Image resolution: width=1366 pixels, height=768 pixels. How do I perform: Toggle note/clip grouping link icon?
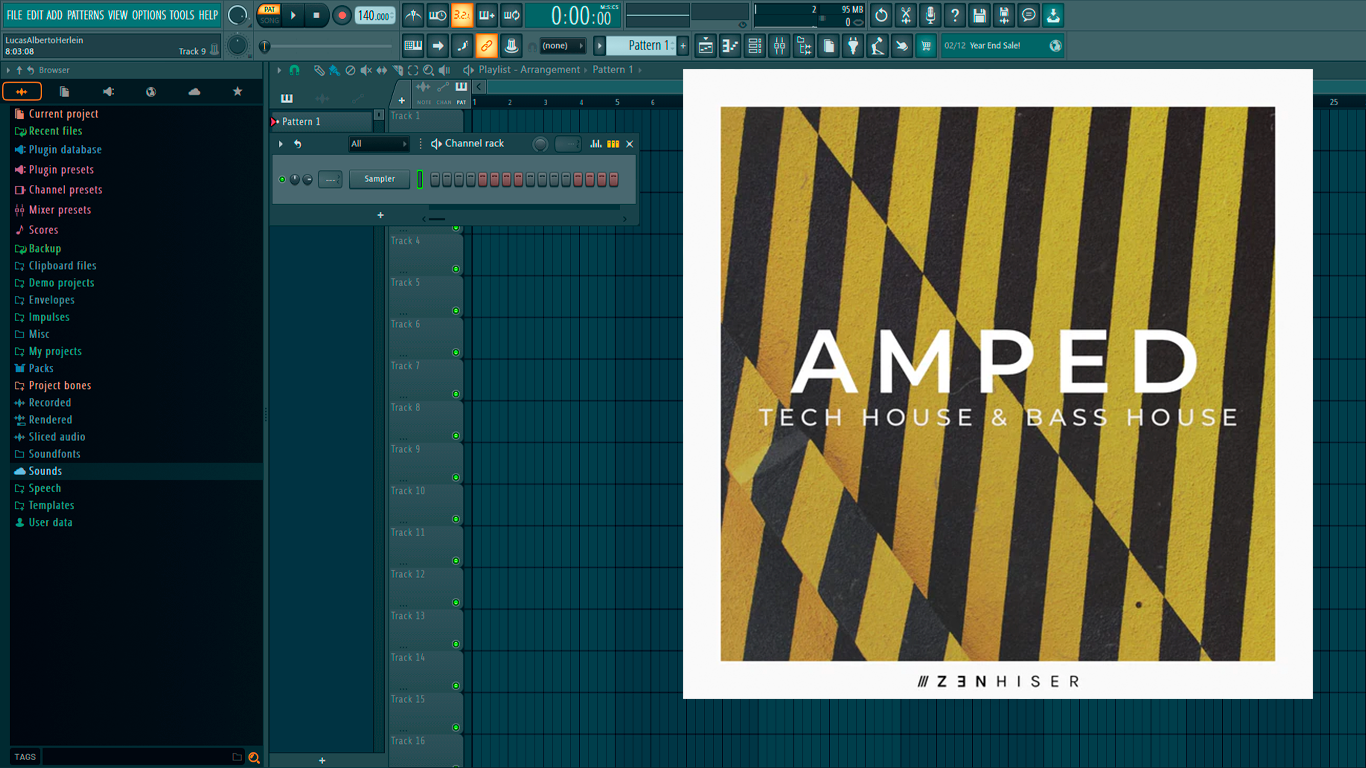tap(487, 45)
